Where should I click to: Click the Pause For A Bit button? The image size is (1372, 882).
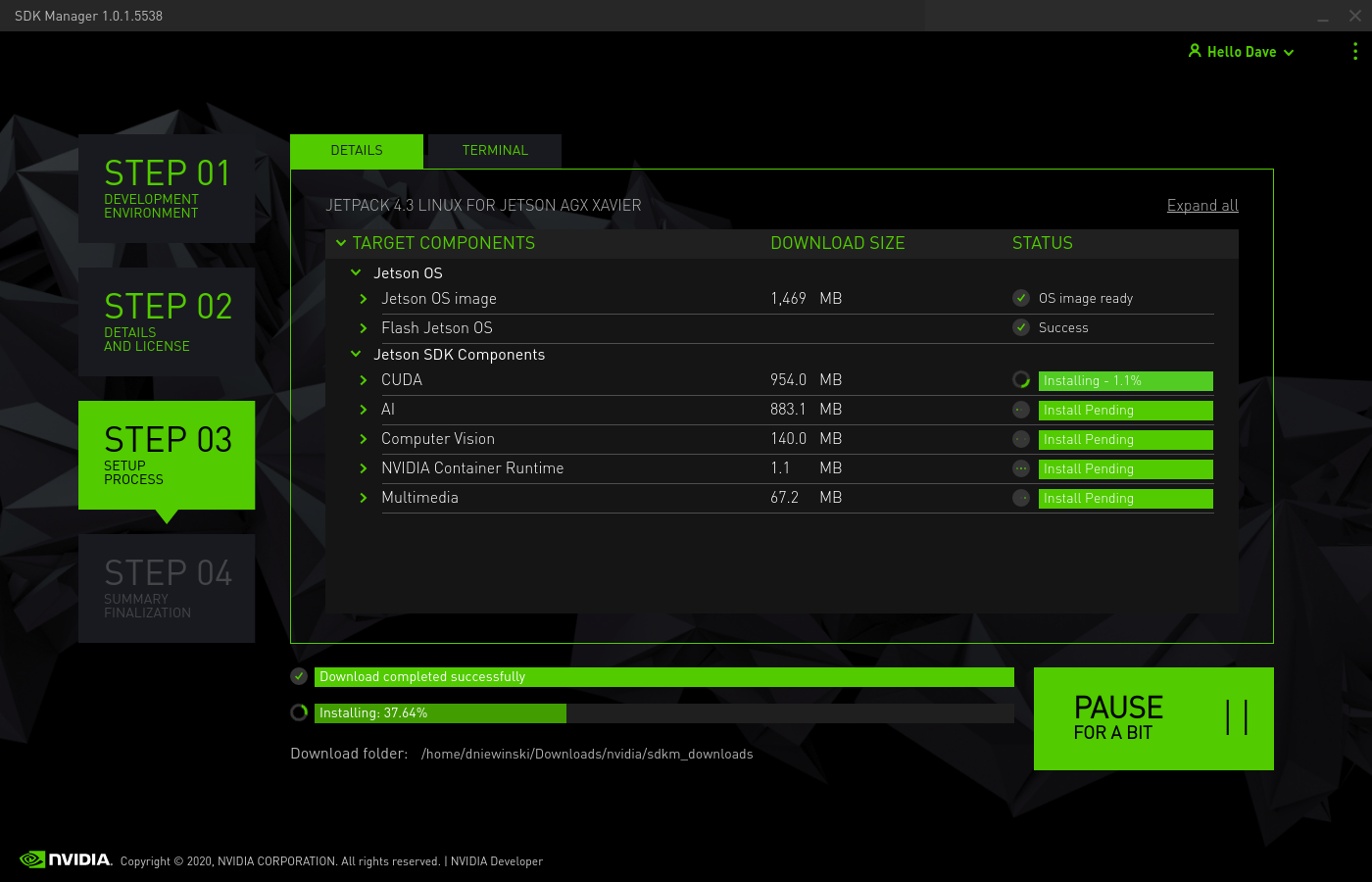click(x=1153, y=718)
